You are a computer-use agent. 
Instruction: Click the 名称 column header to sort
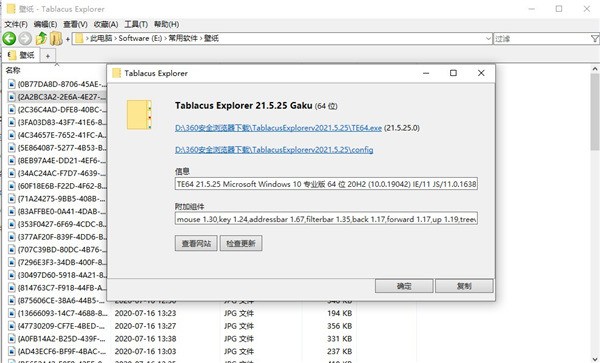tap(13, 70)
